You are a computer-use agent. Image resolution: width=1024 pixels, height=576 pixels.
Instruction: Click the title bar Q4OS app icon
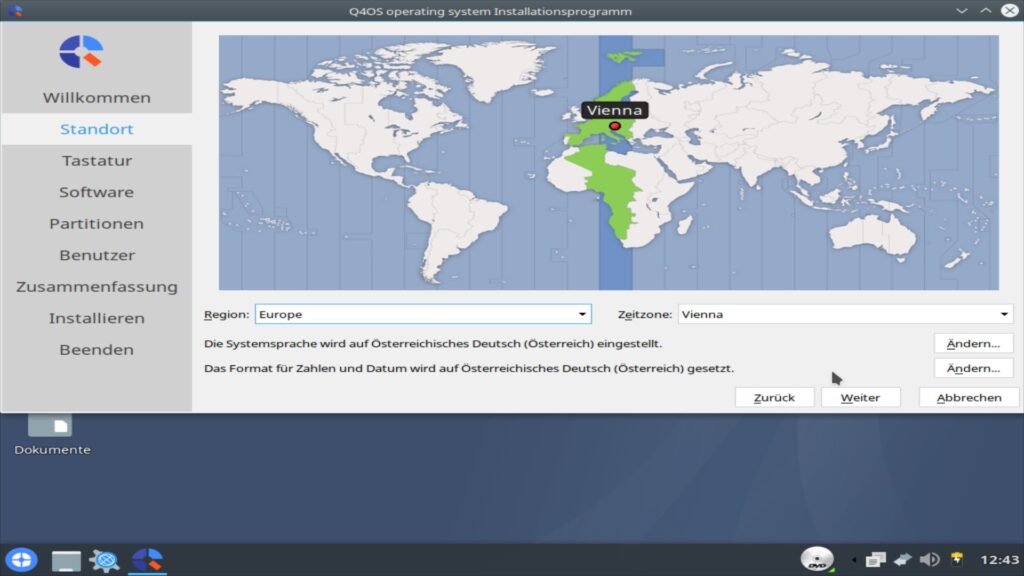pos(15,10)
